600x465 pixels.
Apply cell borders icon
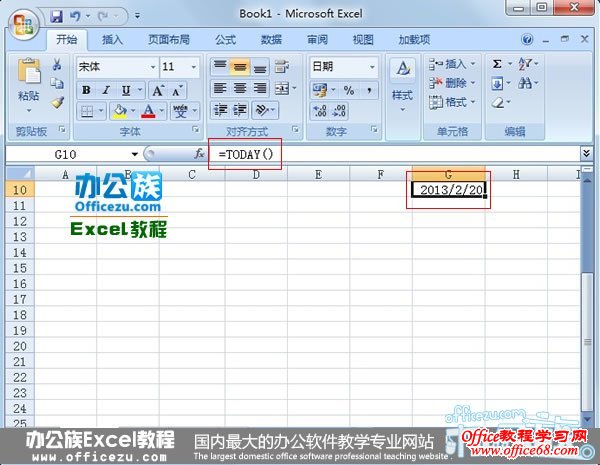(x=87, y=111)
